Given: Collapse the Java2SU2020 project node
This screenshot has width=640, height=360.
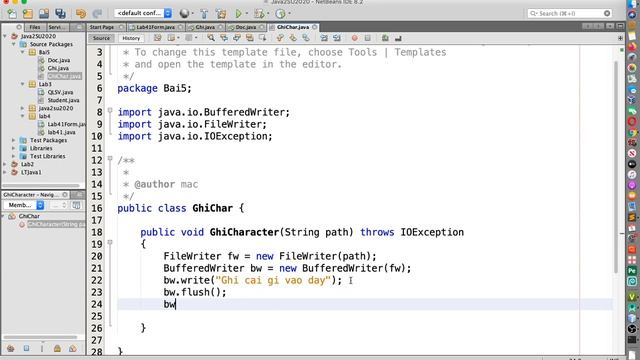Looking at the screenshot, I should coord(5,36).
